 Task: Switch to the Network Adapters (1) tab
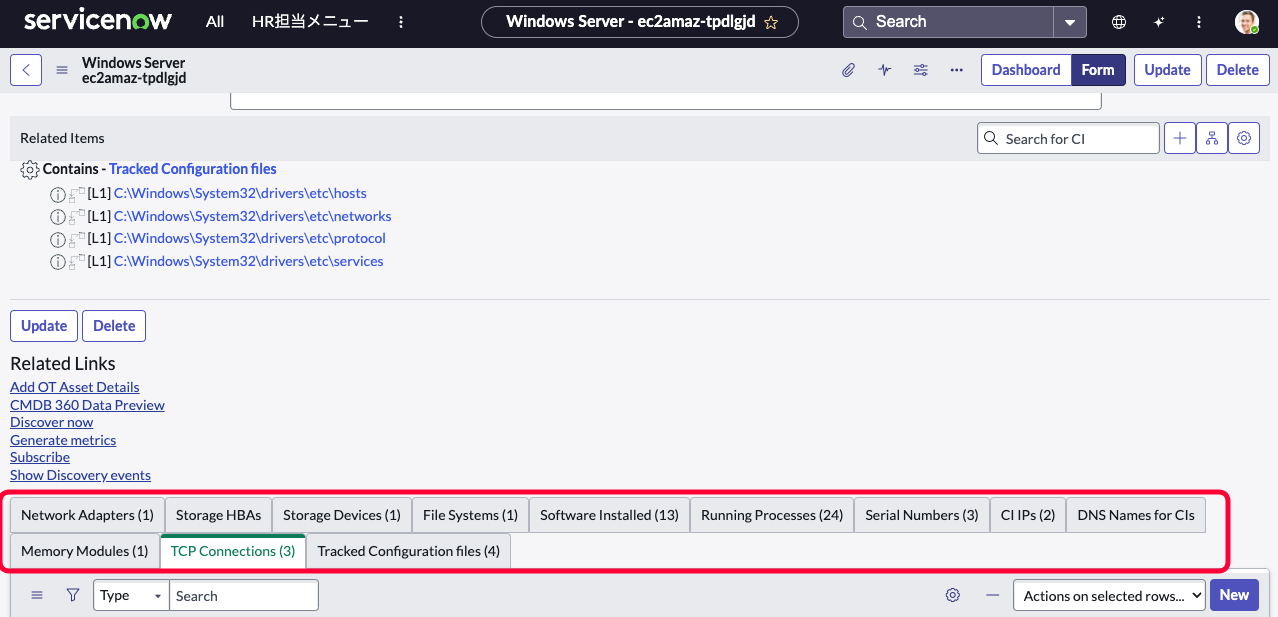coord(87,515)
